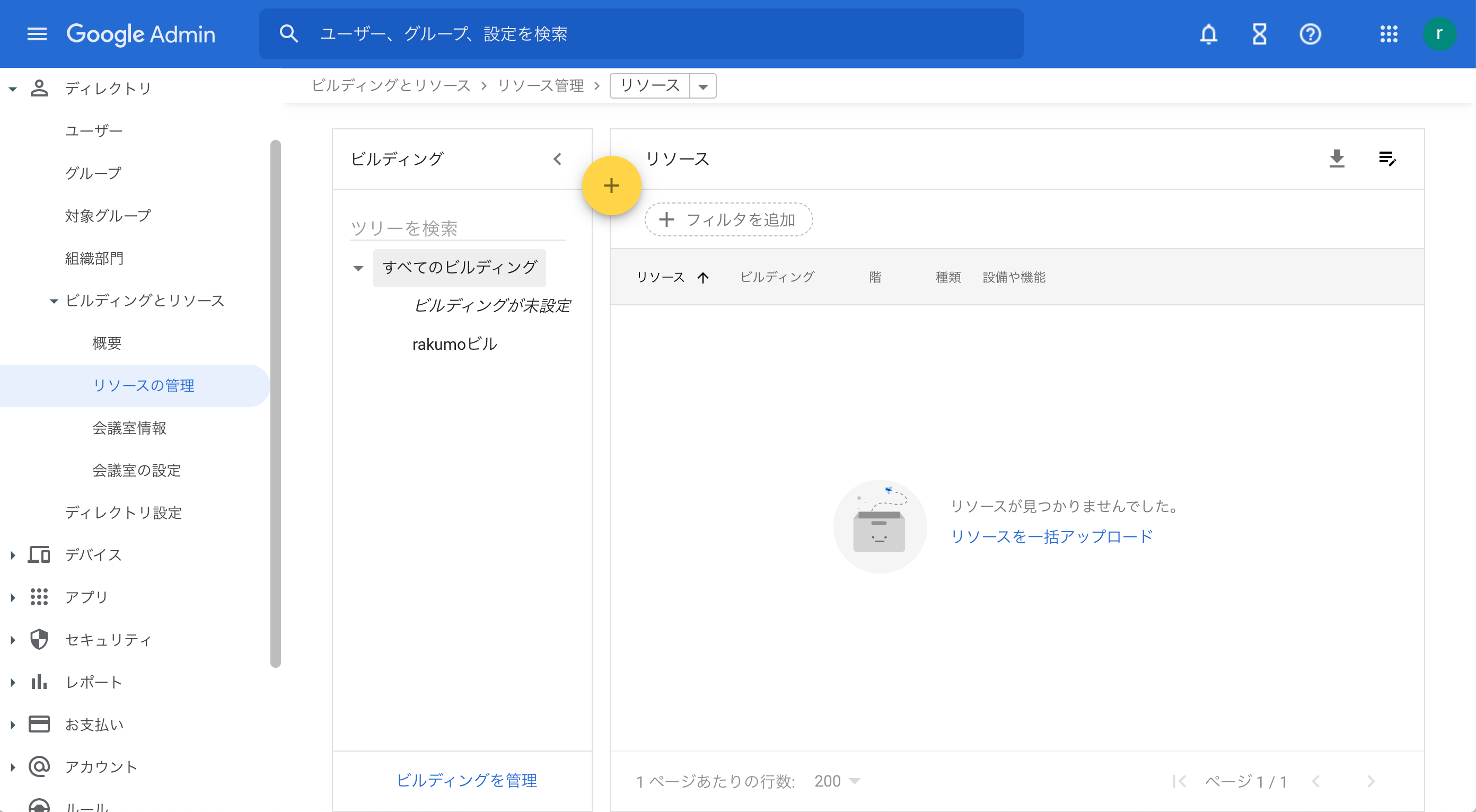Click the 設備や機能 column header
Viewport: 1476px width, 812px height.
pos(1014,277)
